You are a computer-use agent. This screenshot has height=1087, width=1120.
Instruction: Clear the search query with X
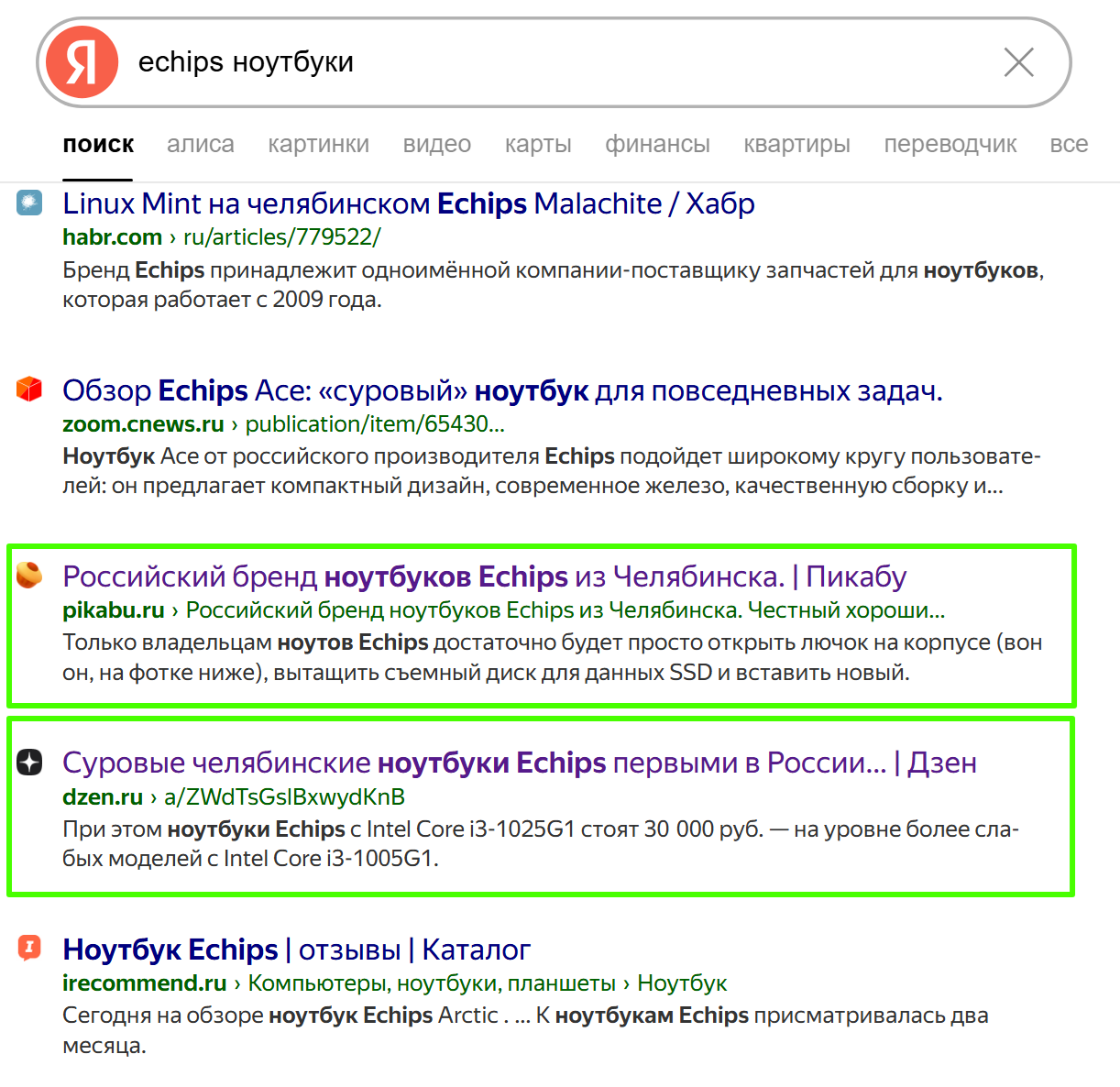coord(1018,62)
